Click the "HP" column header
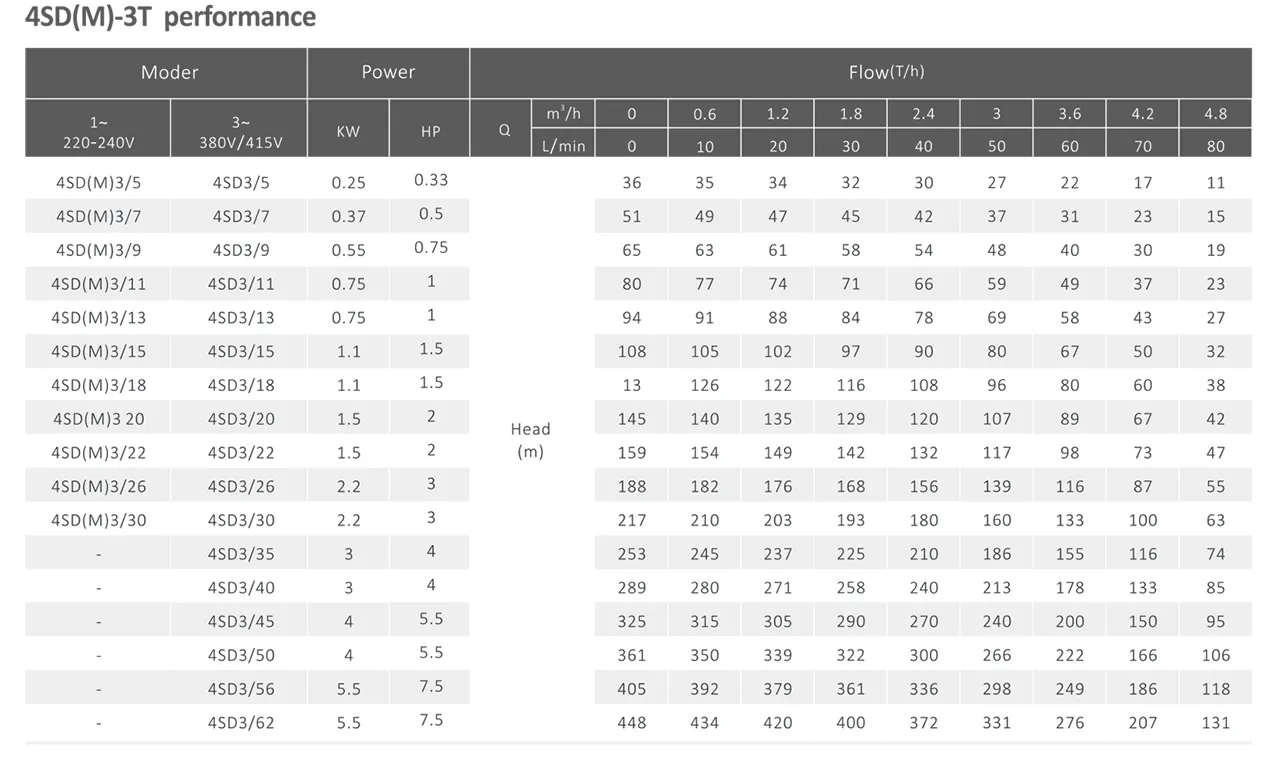 tap(430, 130)
